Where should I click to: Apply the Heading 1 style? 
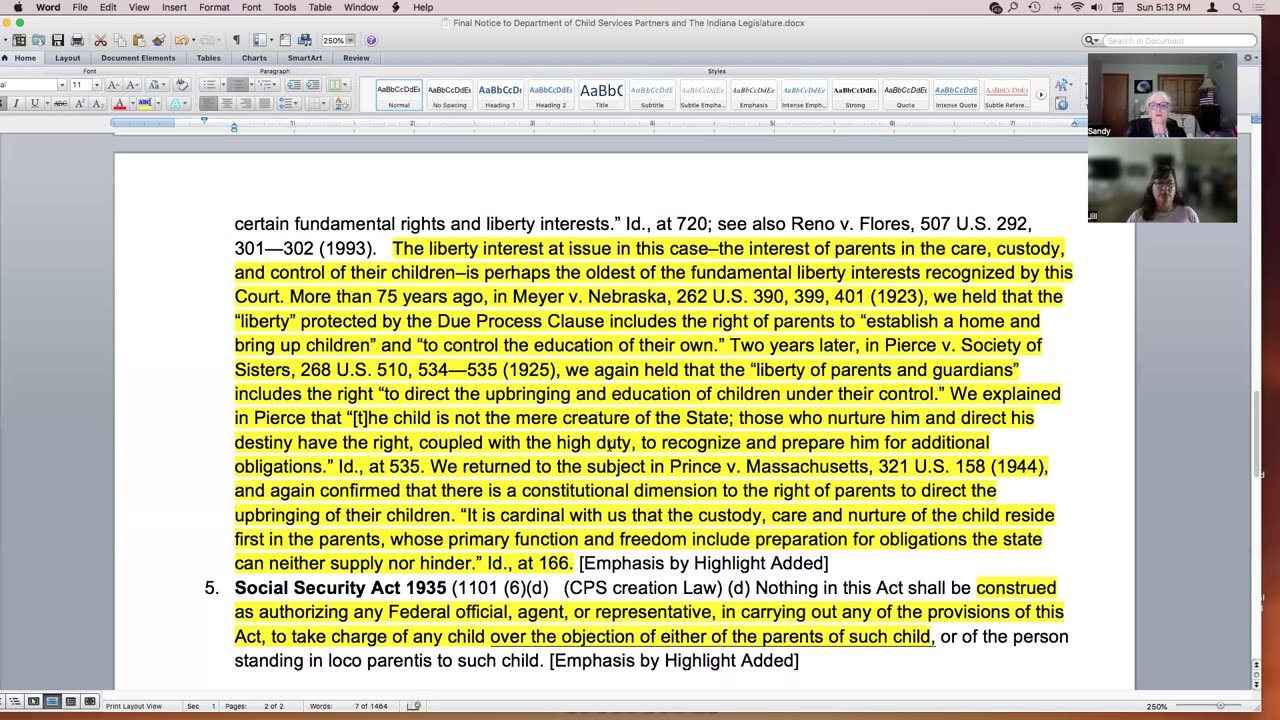coord(500,95)
